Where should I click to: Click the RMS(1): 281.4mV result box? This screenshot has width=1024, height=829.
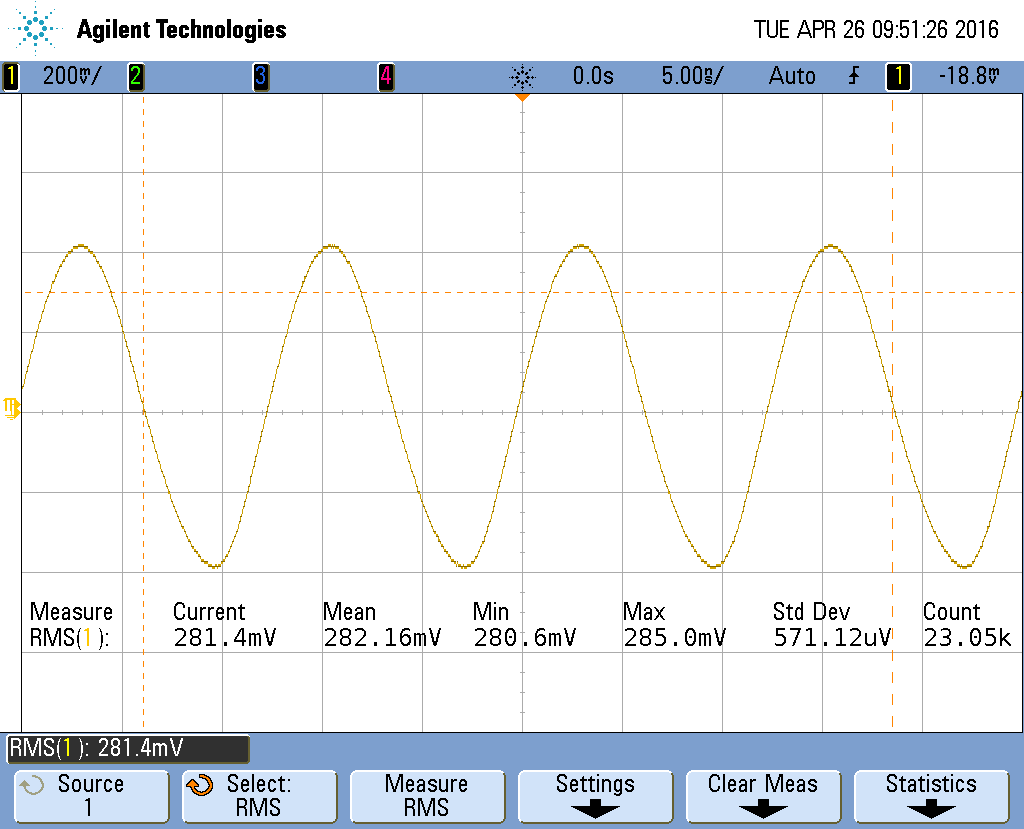(x=128, y=748)
